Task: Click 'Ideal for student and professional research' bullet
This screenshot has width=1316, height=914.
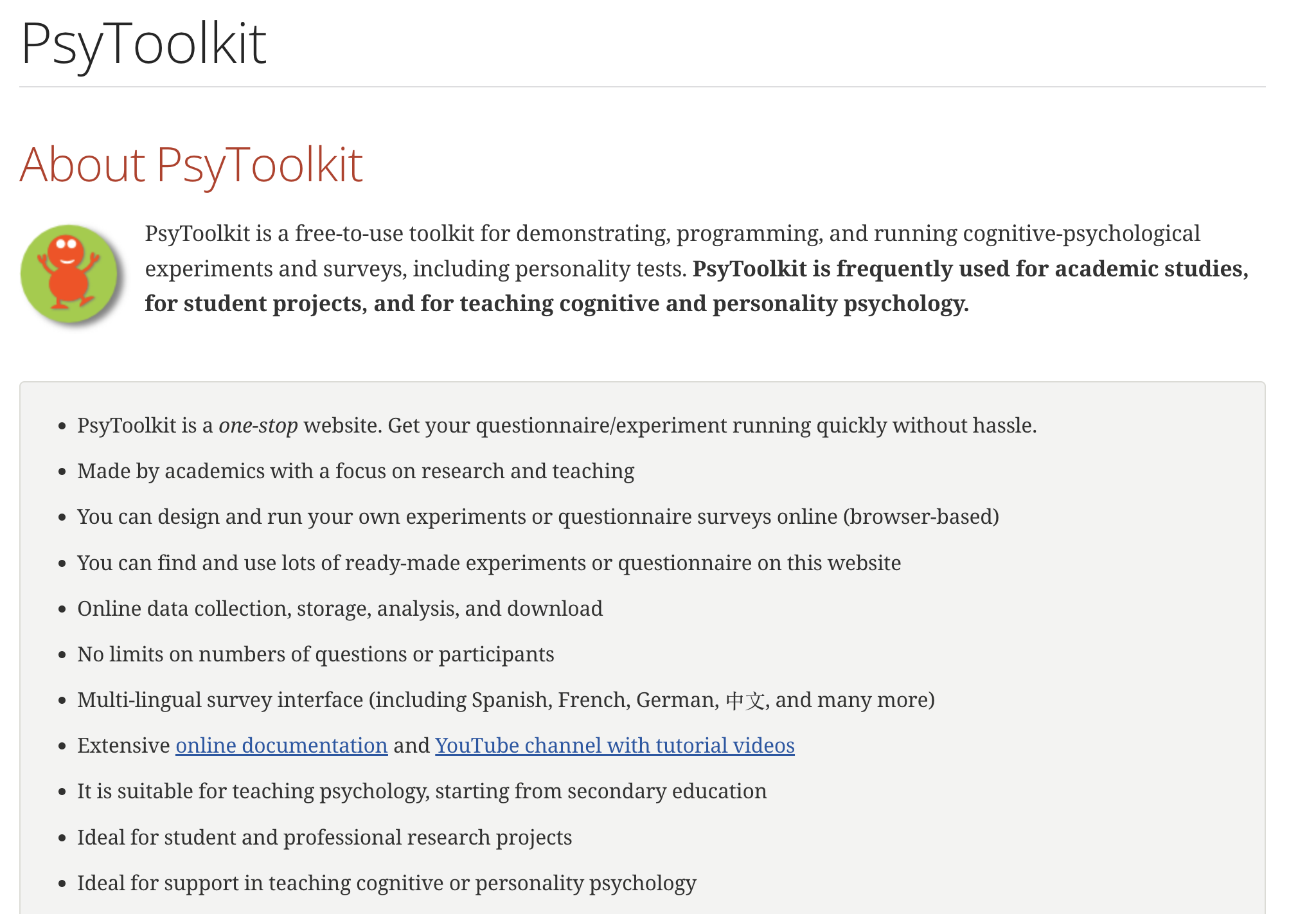Action: tap(325, 838)
